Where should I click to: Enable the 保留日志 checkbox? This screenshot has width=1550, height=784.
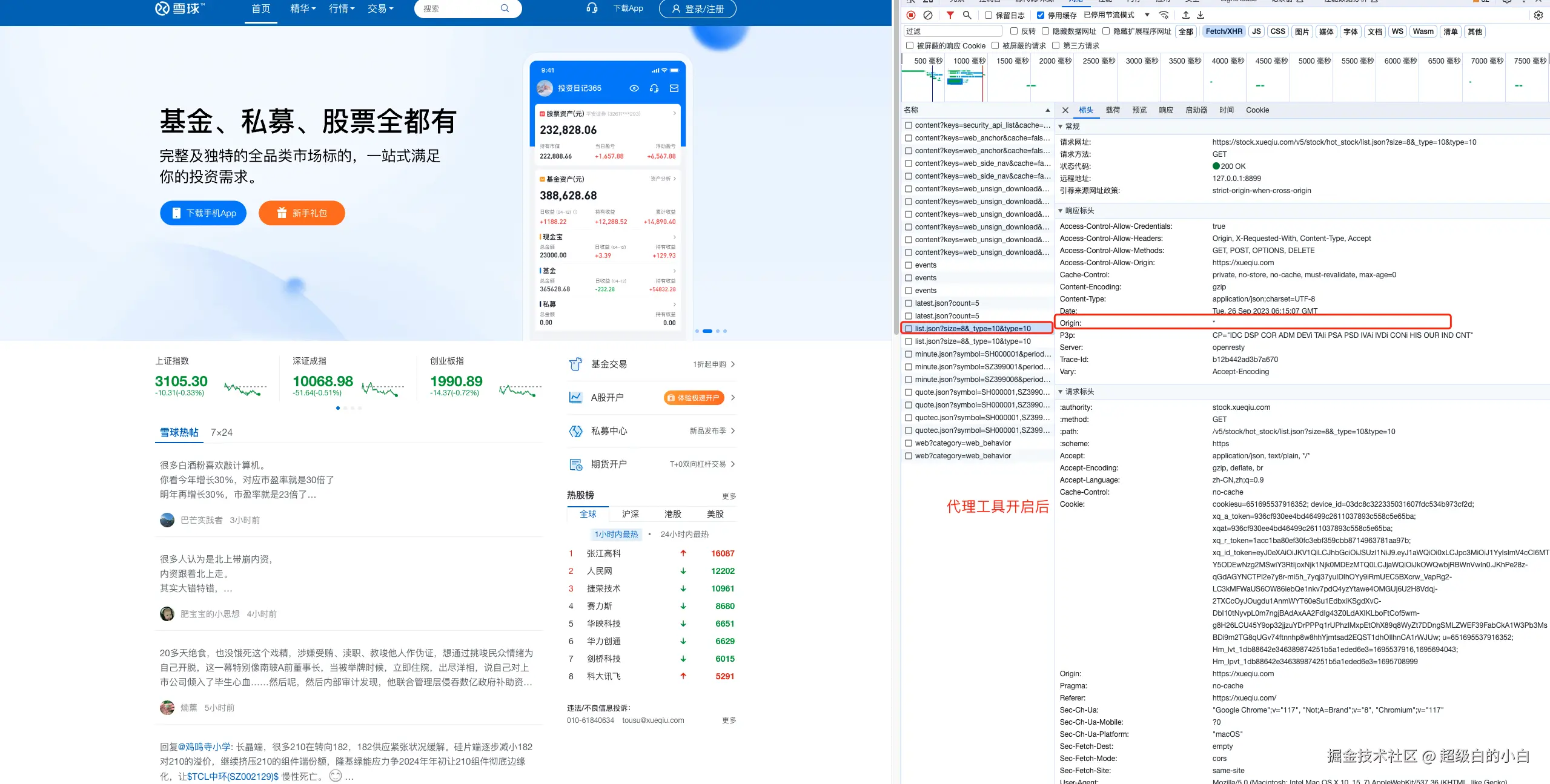[x=989, y=15]
